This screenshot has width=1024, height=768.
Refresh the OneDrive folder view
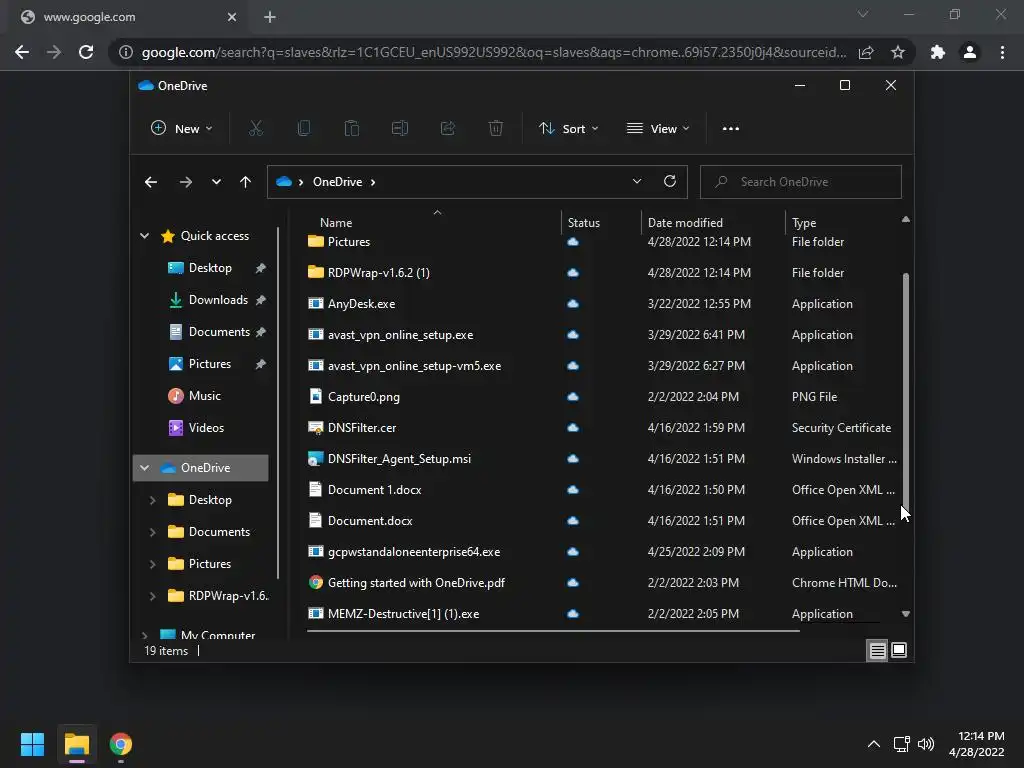[669, 181]
